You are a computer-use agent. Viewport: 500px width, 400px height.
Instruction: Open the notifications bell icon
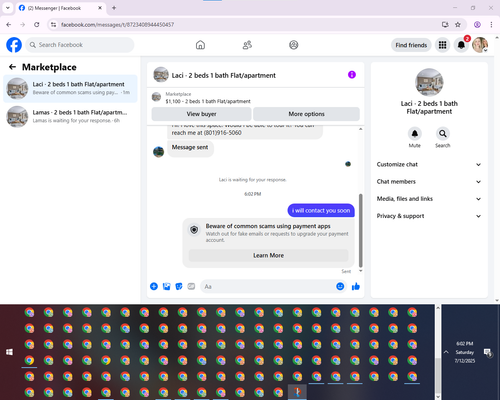[461, 45]
